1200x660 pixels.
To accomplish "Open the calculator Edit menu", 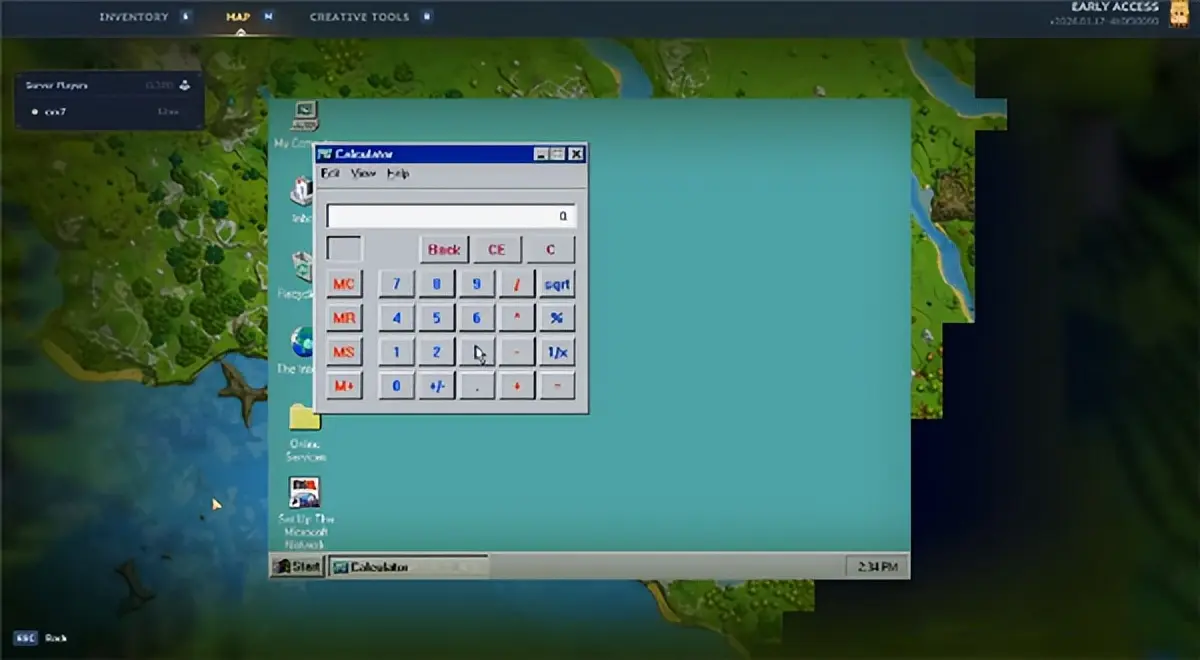I will coord(330,174).
